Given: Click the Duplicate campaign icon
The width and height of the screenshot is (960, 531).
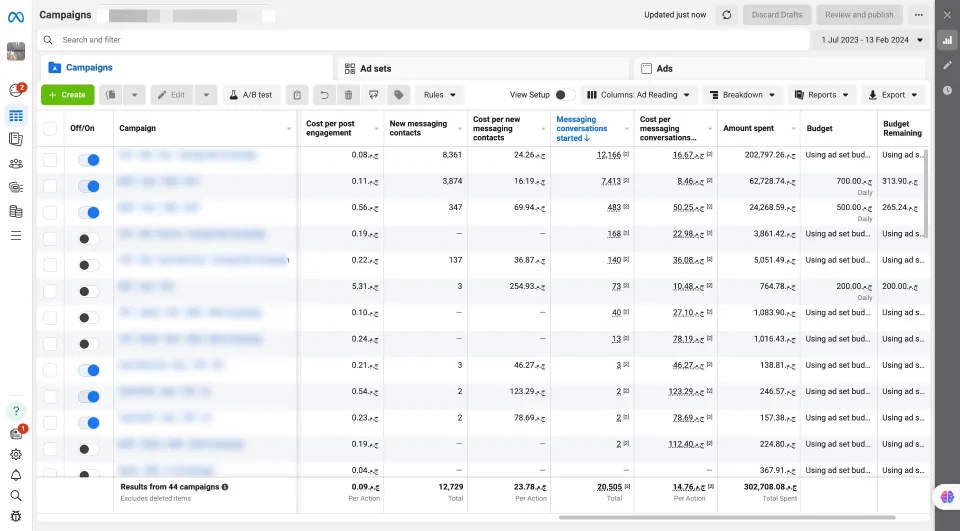Looking at the screenshot, I should (111, 95).
